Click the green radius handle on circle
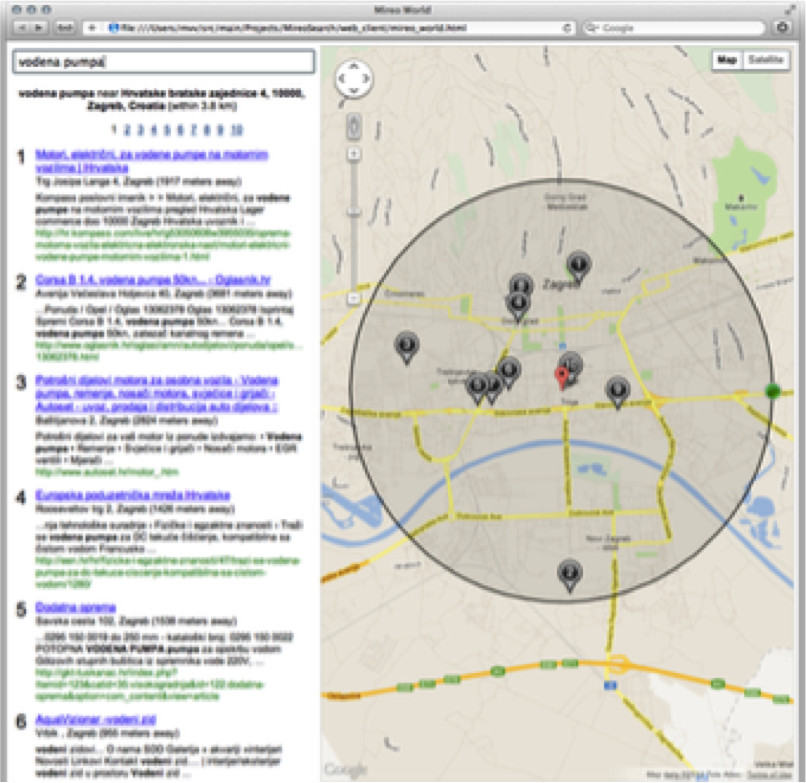 (x=771, y=391)
